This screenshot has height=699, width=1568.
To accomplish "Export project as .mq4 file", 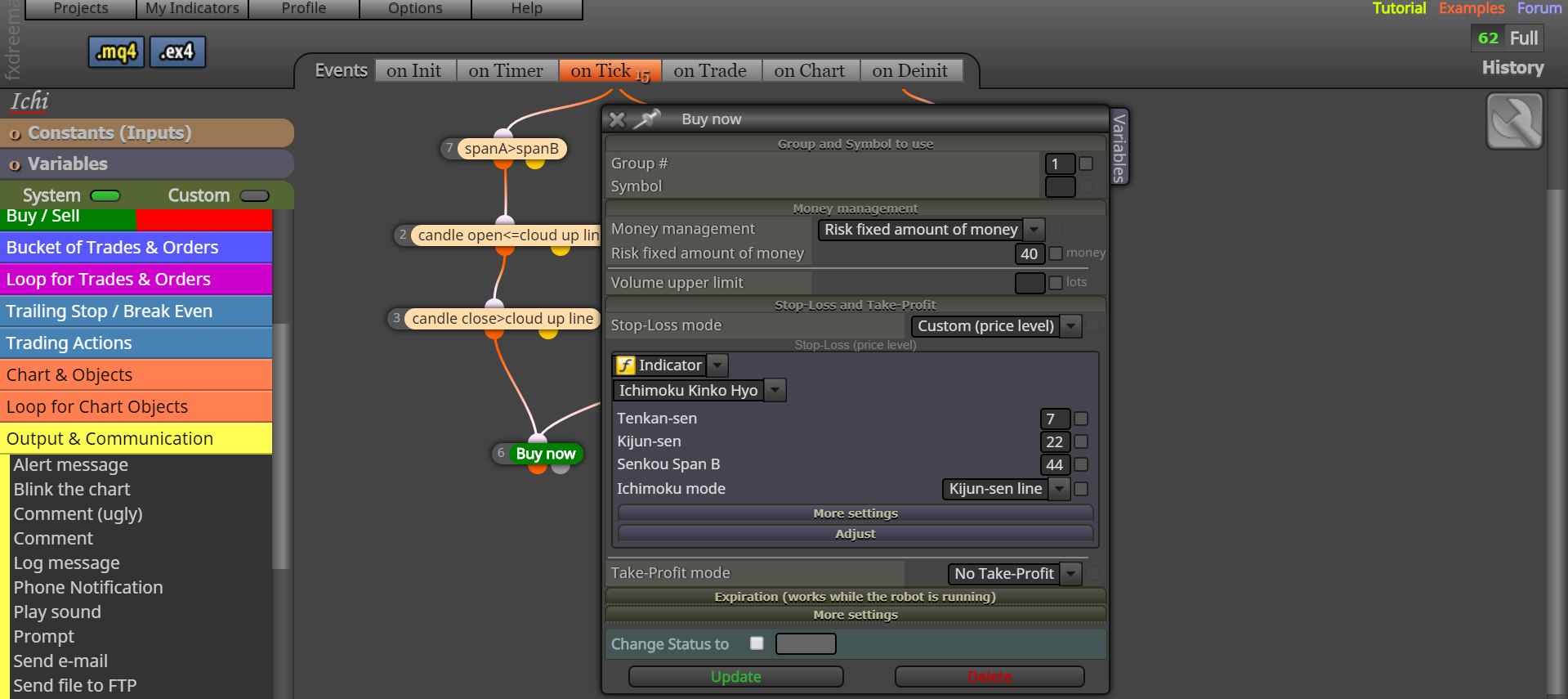I will pos(116,52).
